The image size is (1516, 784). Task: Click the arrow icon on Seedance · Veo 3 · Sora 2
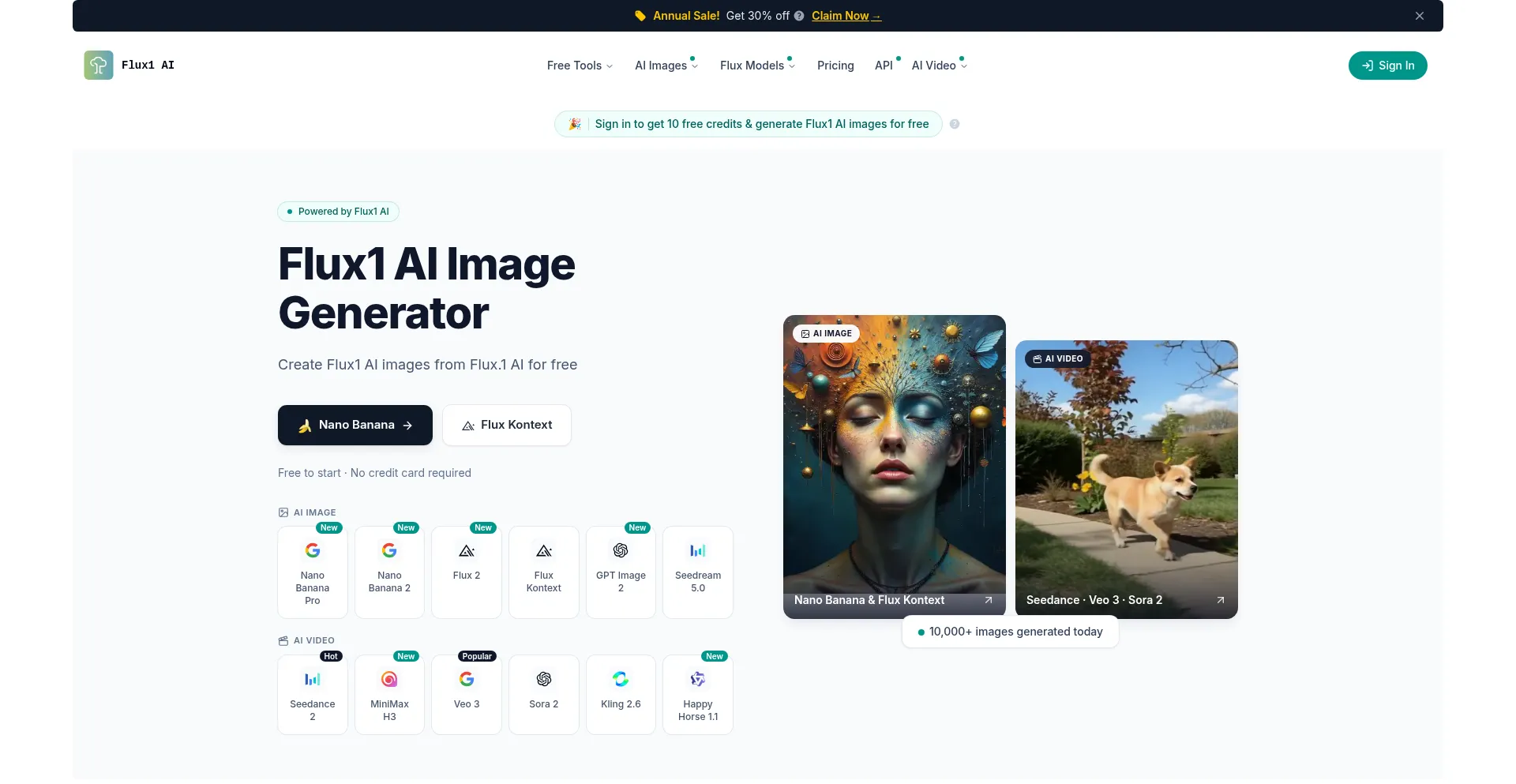tap(1221, 600)
